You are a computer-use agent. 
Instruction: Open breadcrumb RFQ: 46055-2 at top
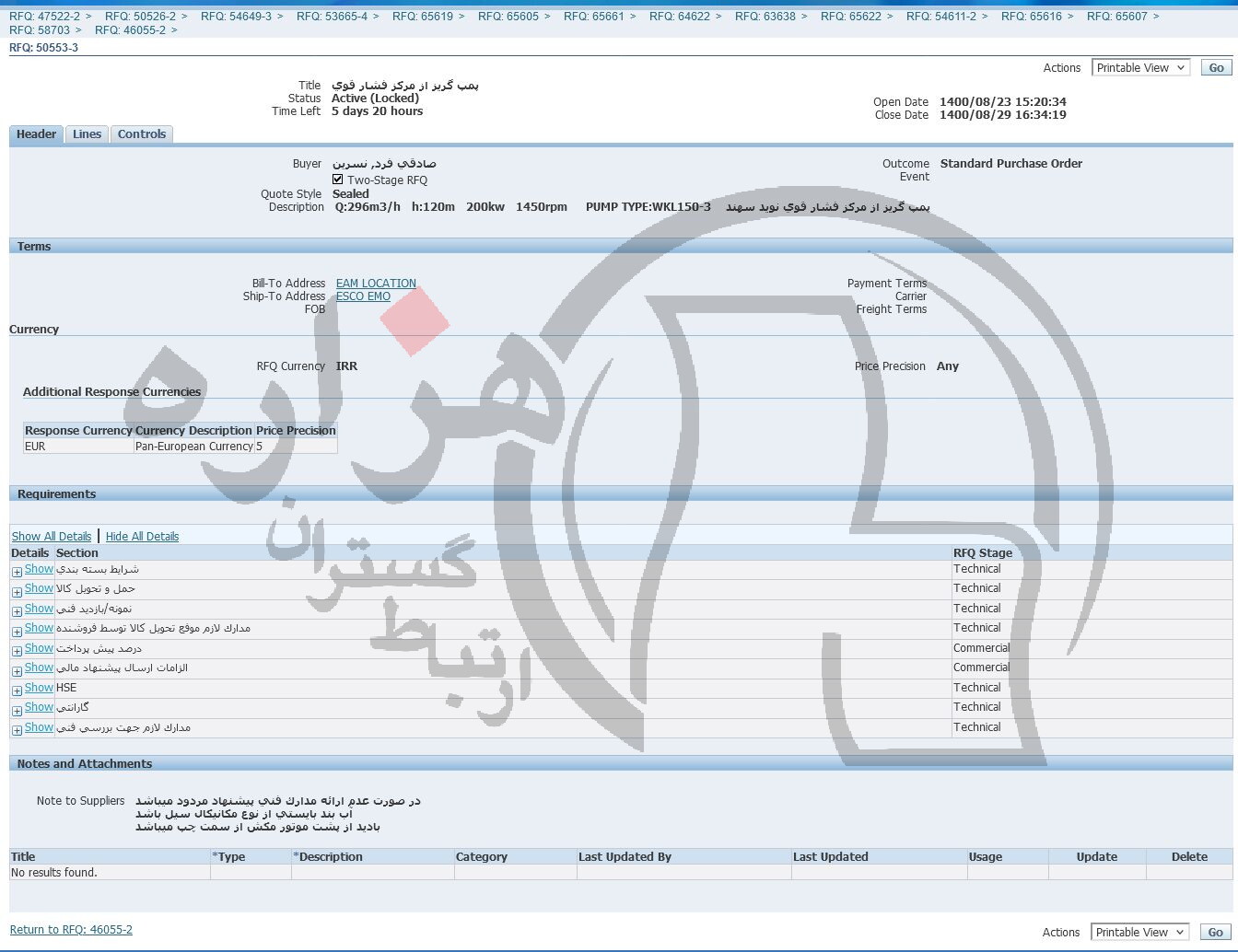tap(130, 30)
